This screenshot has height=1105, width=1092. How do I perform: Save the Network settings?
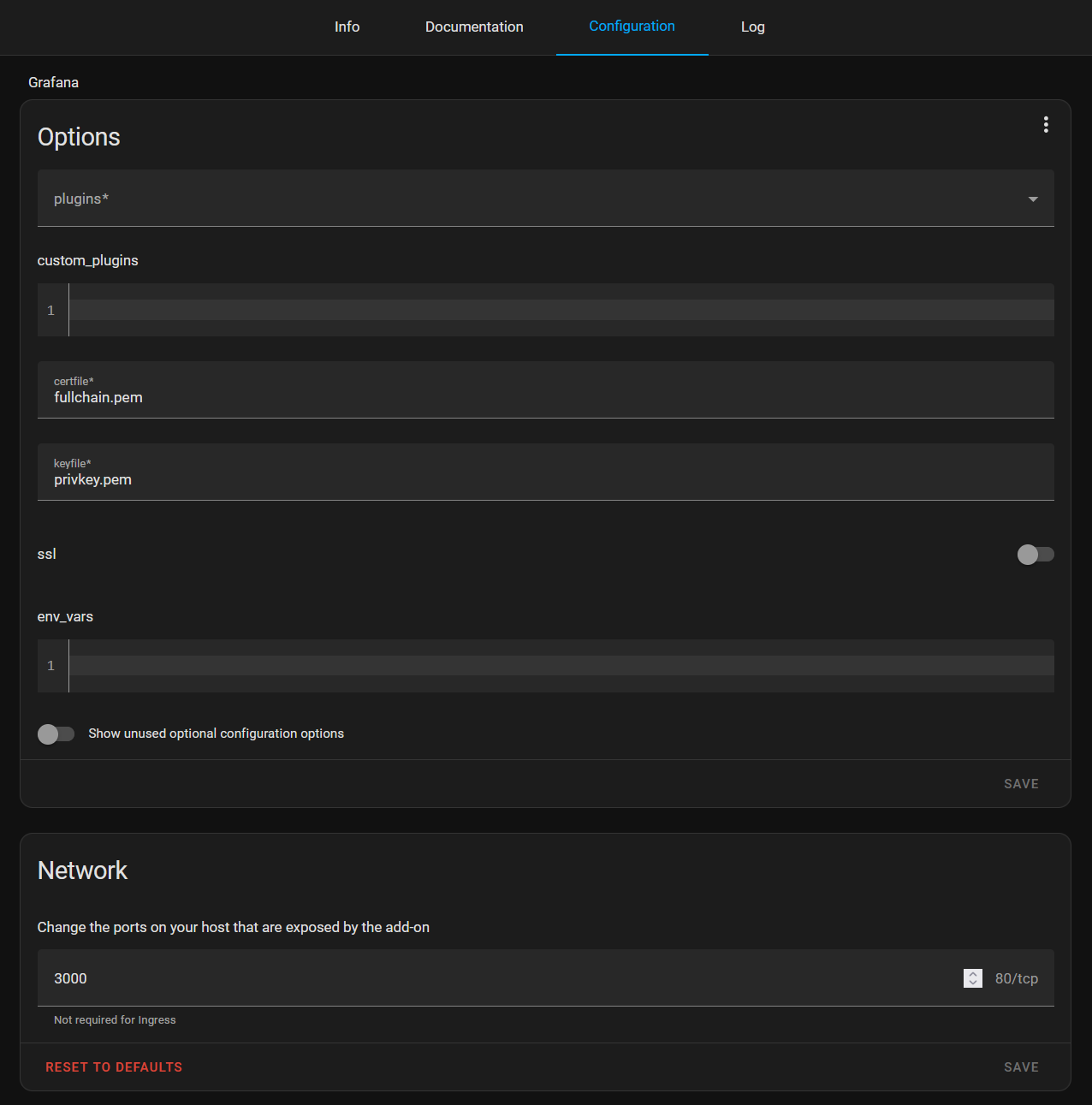tap(1021, 1066)
